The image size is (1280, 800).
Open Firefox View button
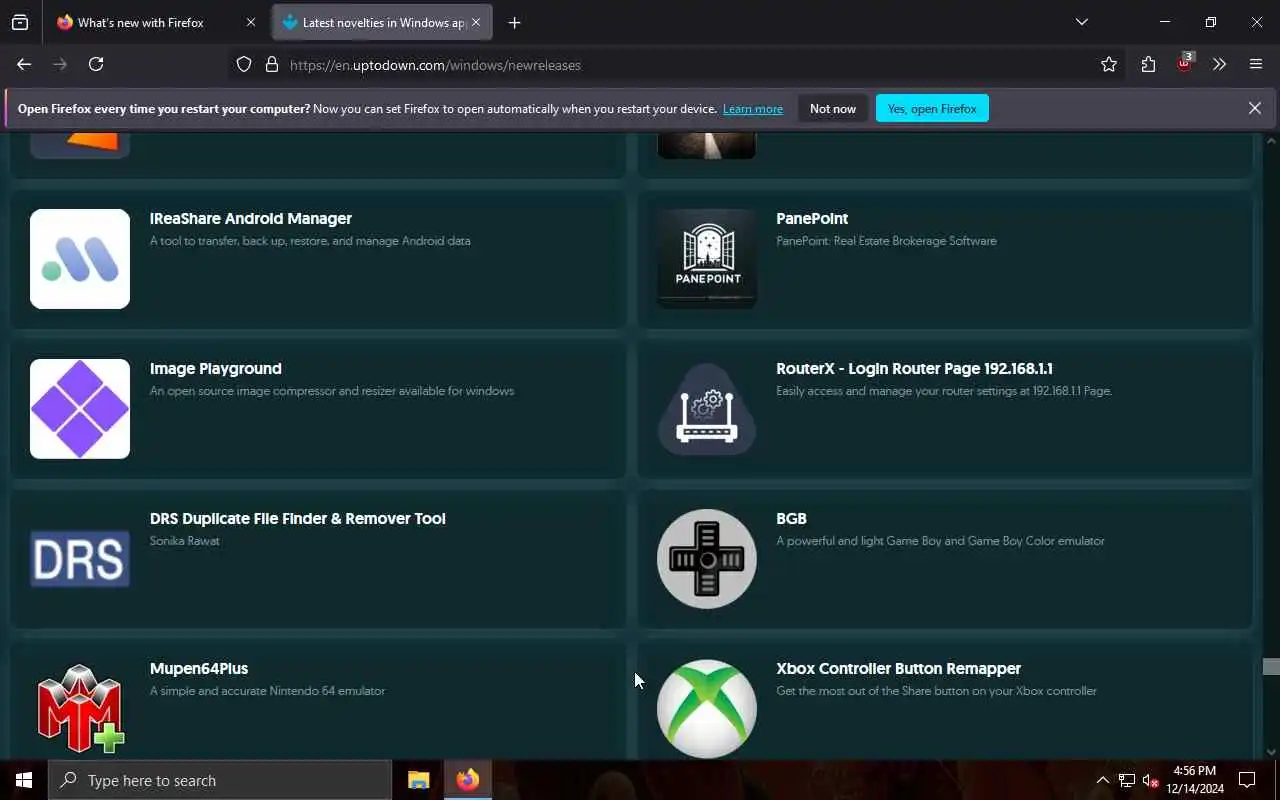[20, 22]
